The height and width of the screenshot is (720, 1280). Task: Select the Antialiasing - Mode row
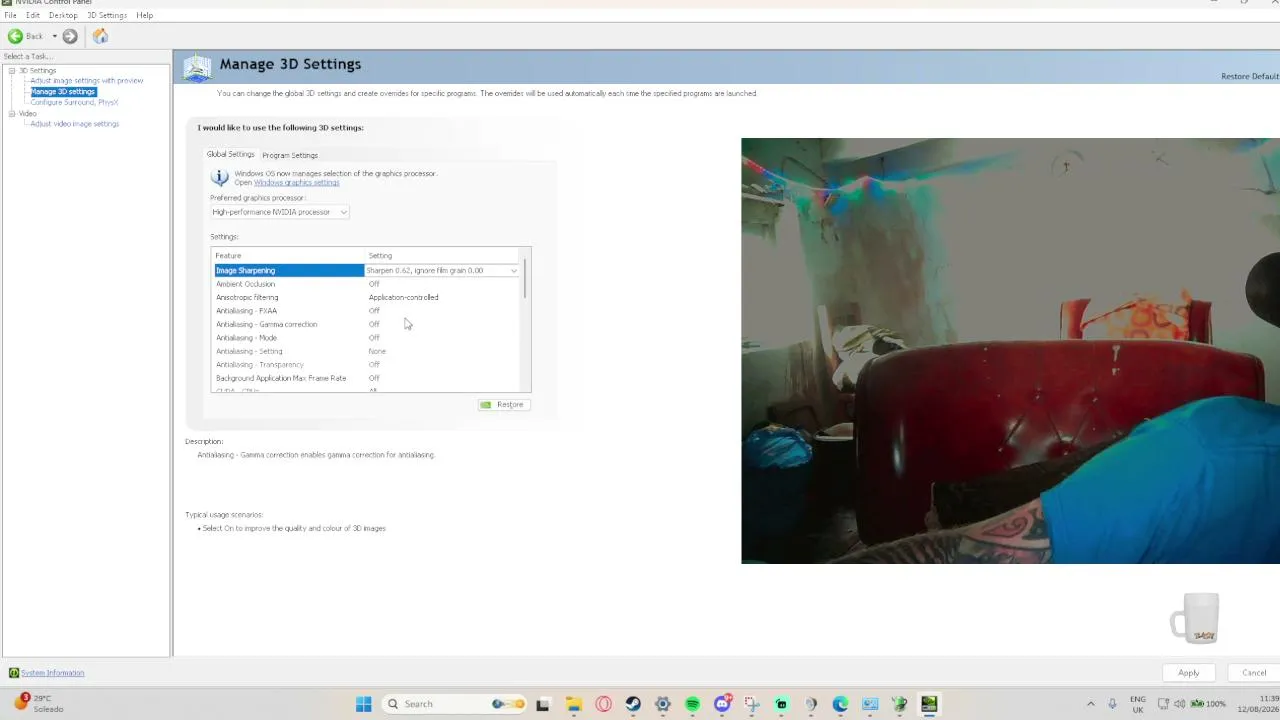(367, 338)
